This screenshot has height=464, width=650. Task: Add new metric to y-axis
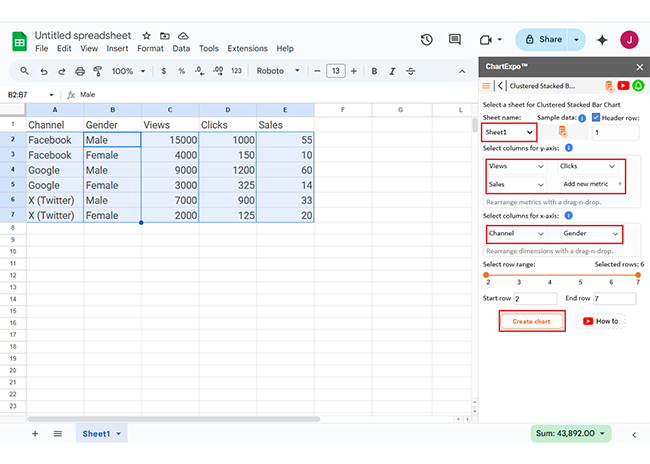coord(592,184)
